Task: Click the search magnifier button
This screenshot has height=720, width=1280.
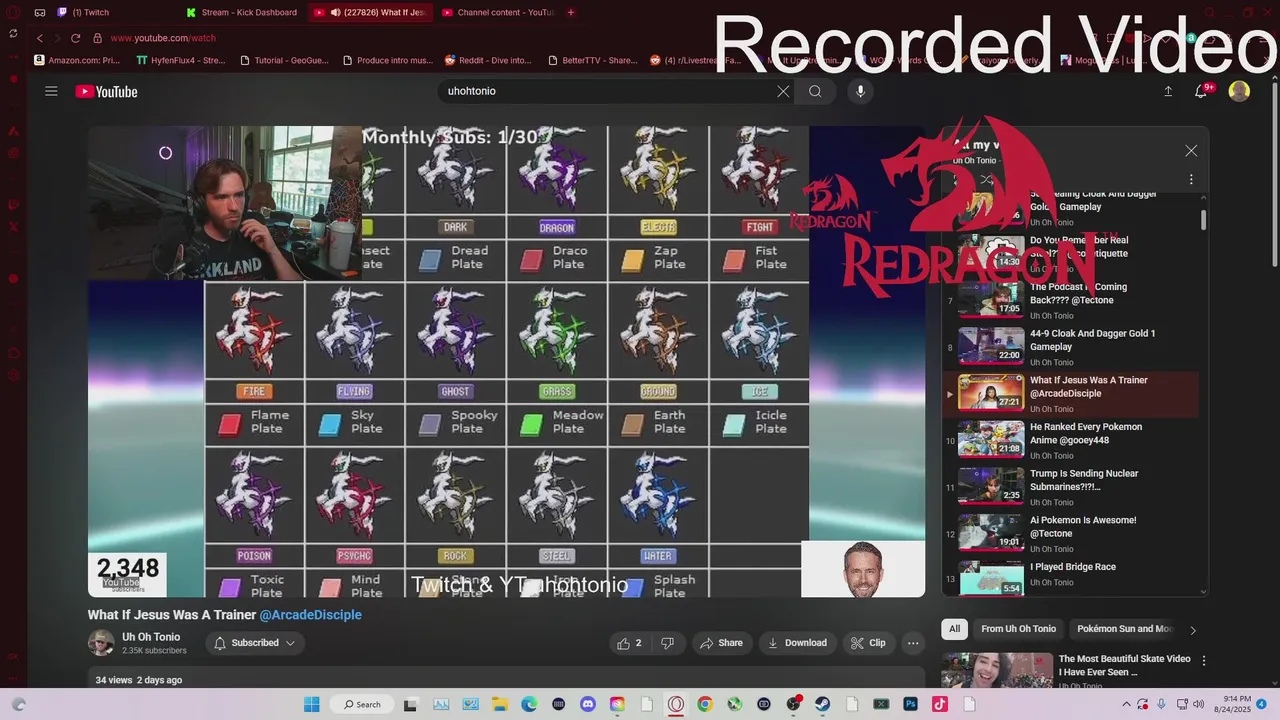Action: (x=815, y=91)
